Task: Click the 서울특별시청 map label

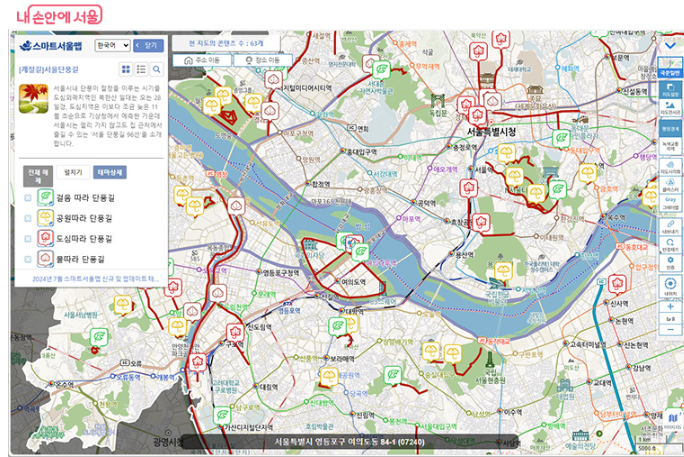Action: point(491,131)
